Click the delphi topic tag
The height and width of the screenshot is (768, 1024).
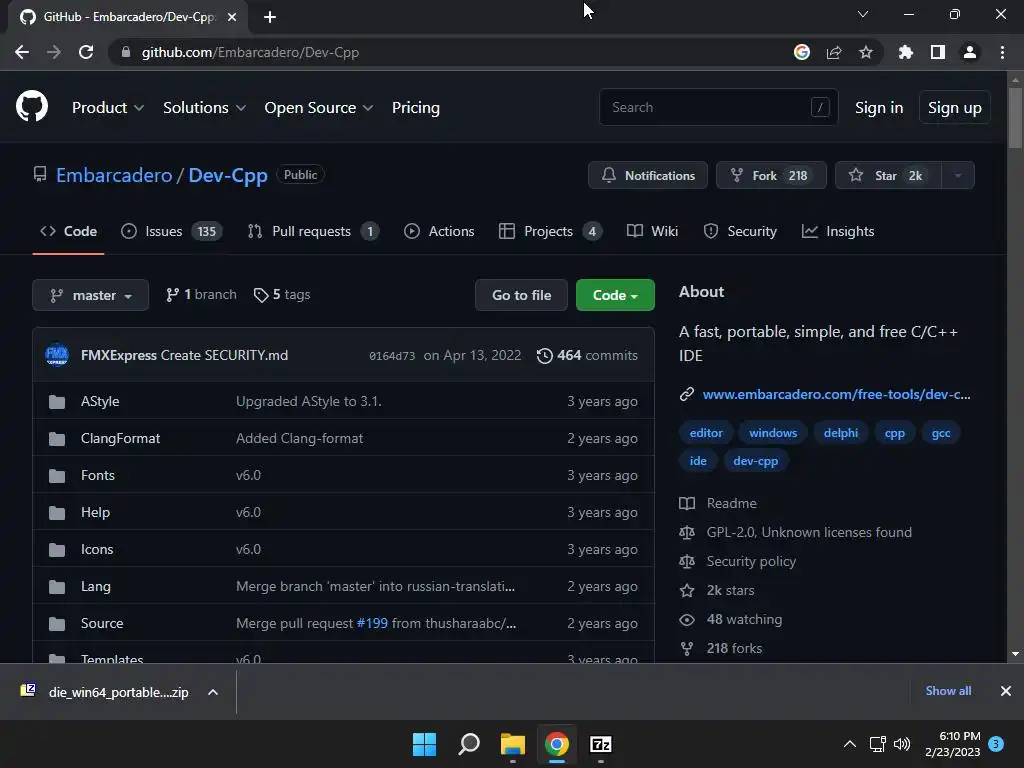(x=840, y=433)
